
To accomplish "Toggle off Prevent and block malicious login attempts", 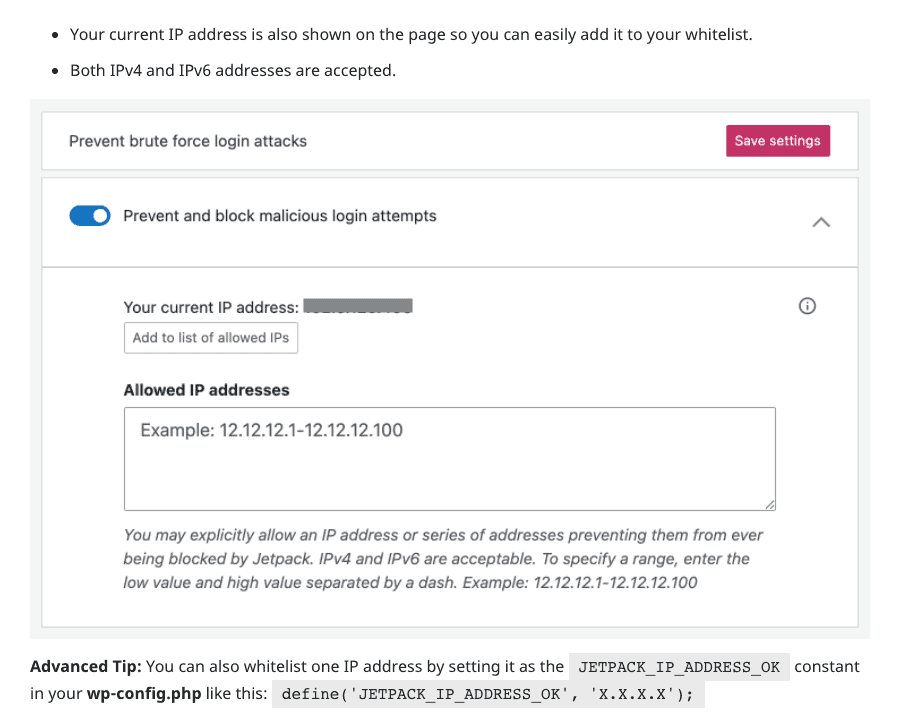I will [x=90, y=216].
